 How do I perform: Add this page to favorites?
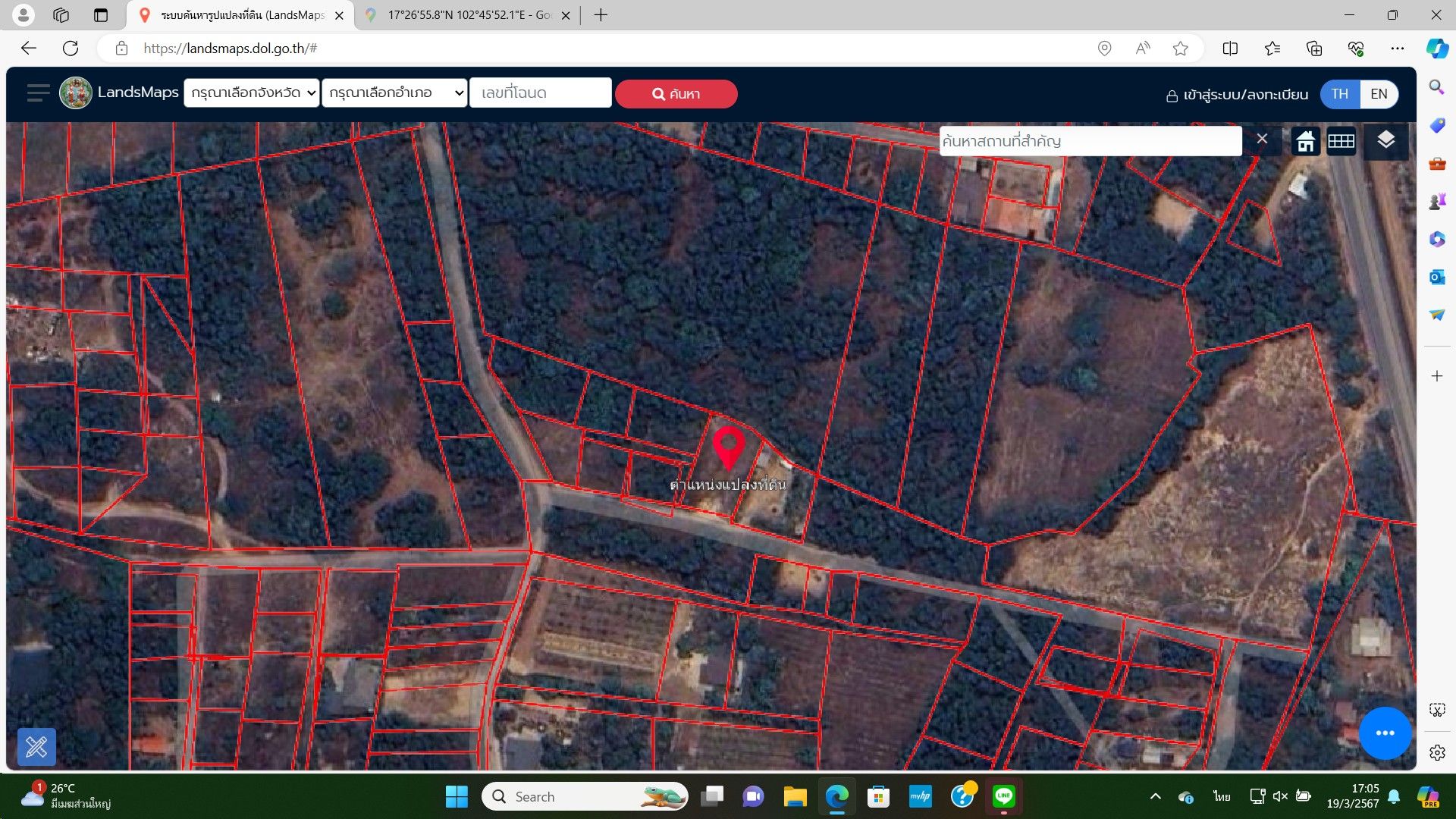pyautogui.click(x=1180, y=49)
